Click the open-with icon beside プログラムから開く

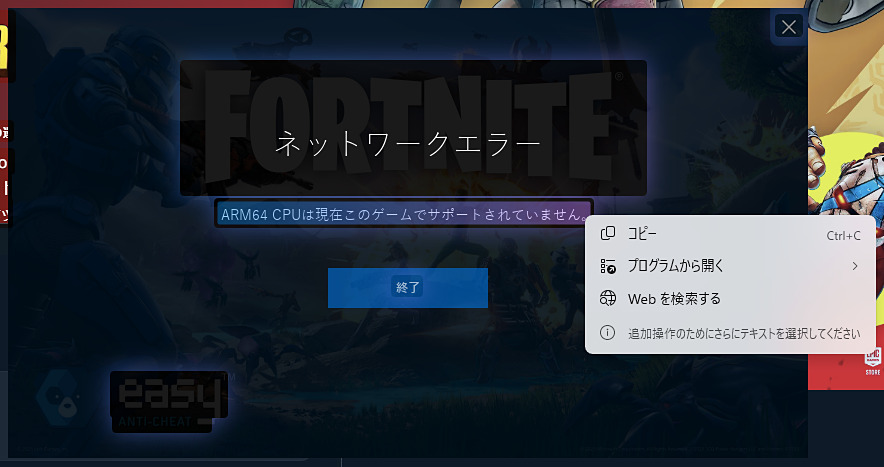coord(608,266)
